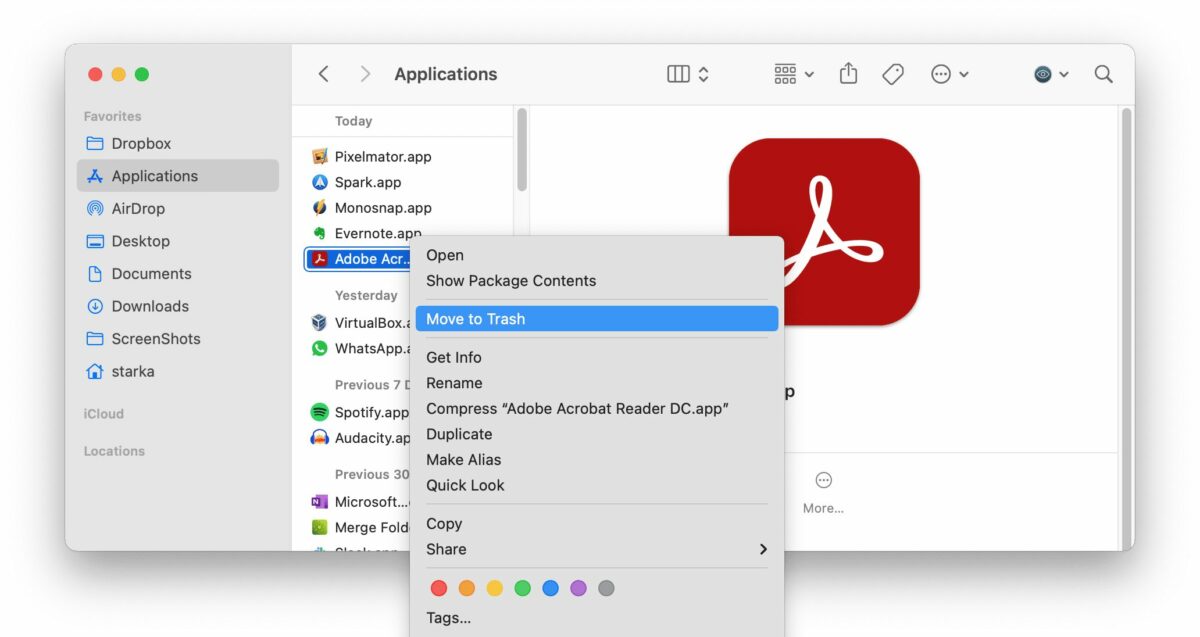1200x637 pixels.
Task: Select Move to Trash
Action: click(597, 319)
